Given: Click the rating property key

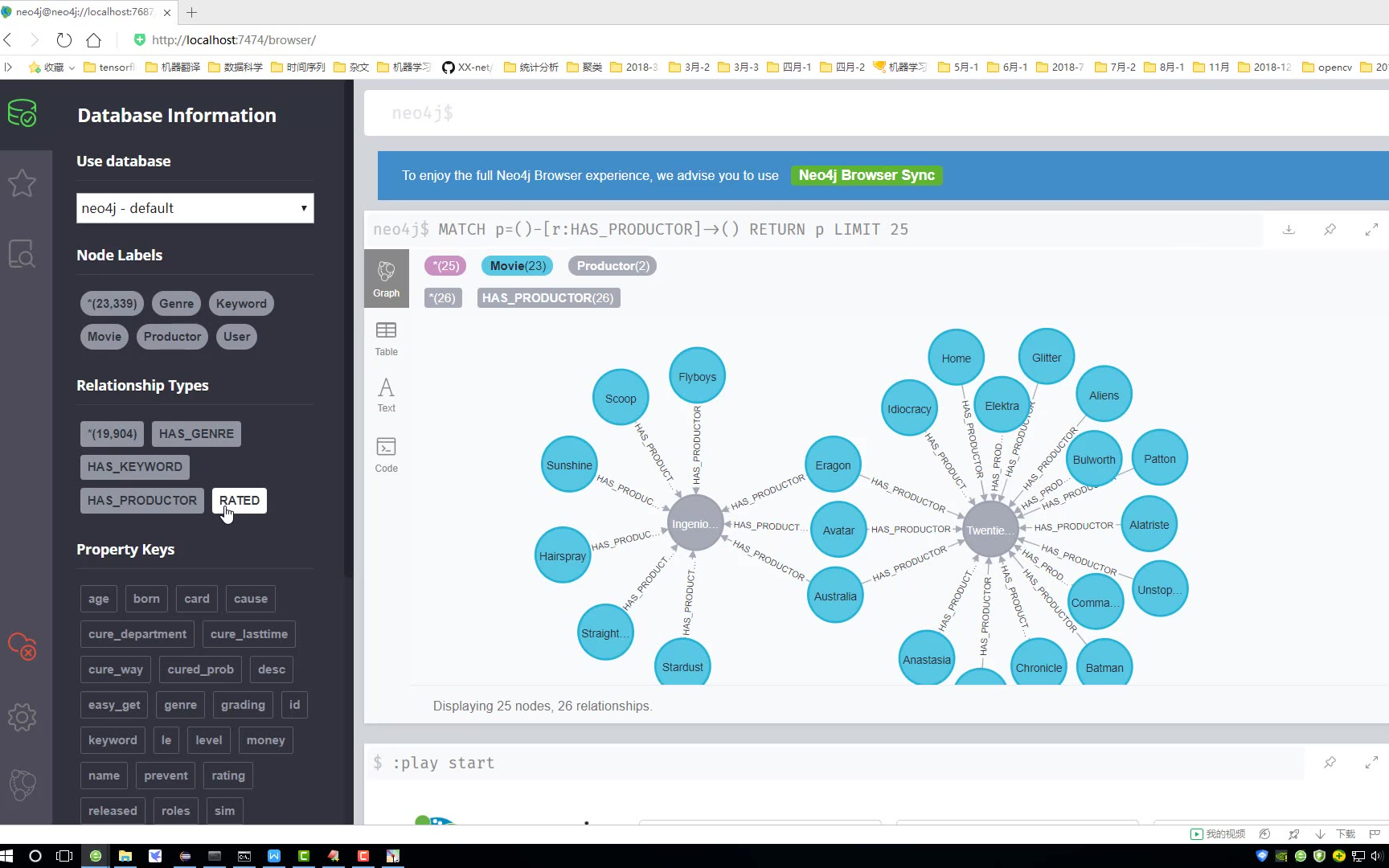Looking at the screenshot, I should pos(228,776).
